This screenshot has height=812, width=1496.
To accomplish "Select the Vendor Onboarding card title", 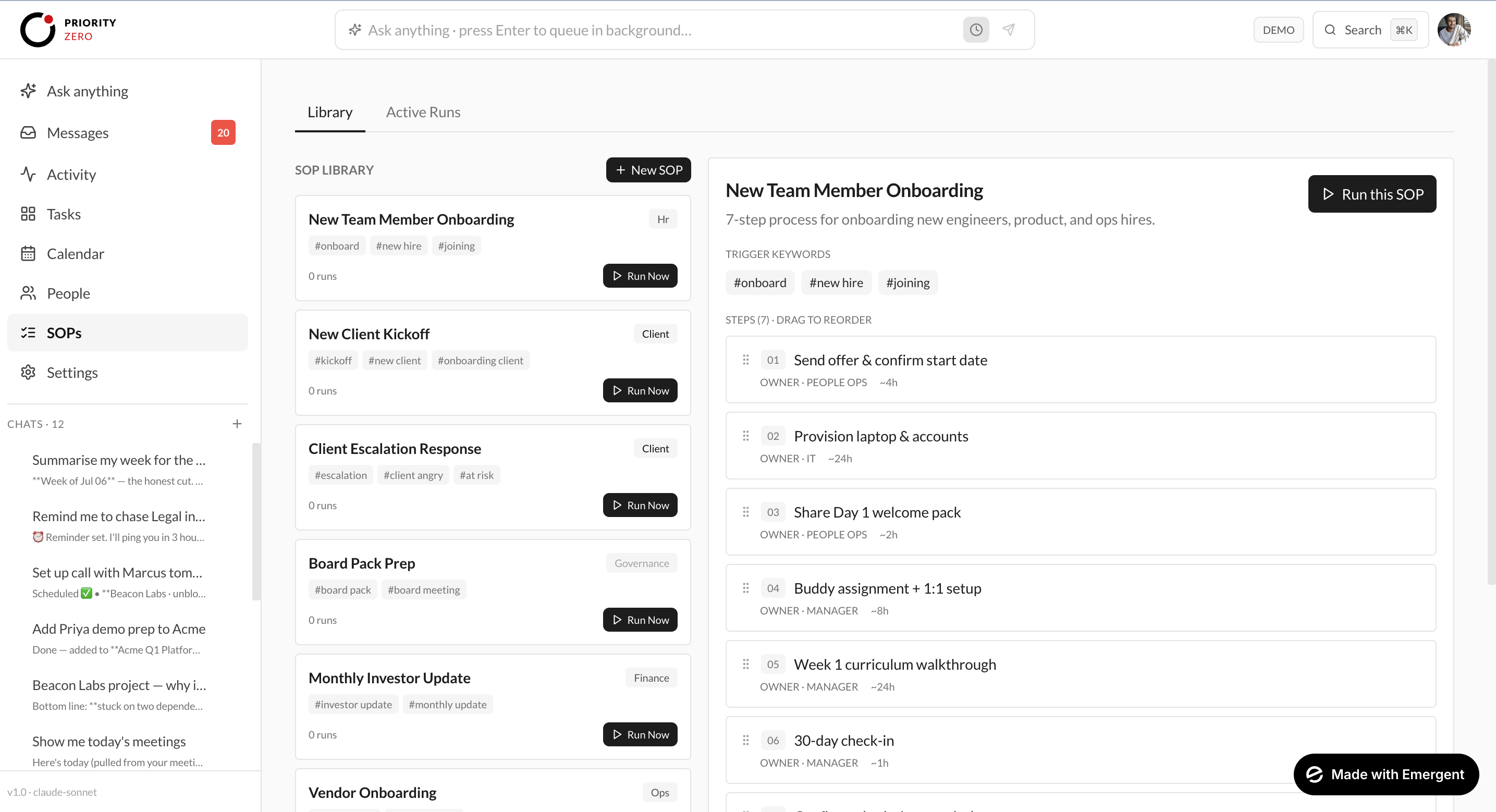I will click(372, 793).
